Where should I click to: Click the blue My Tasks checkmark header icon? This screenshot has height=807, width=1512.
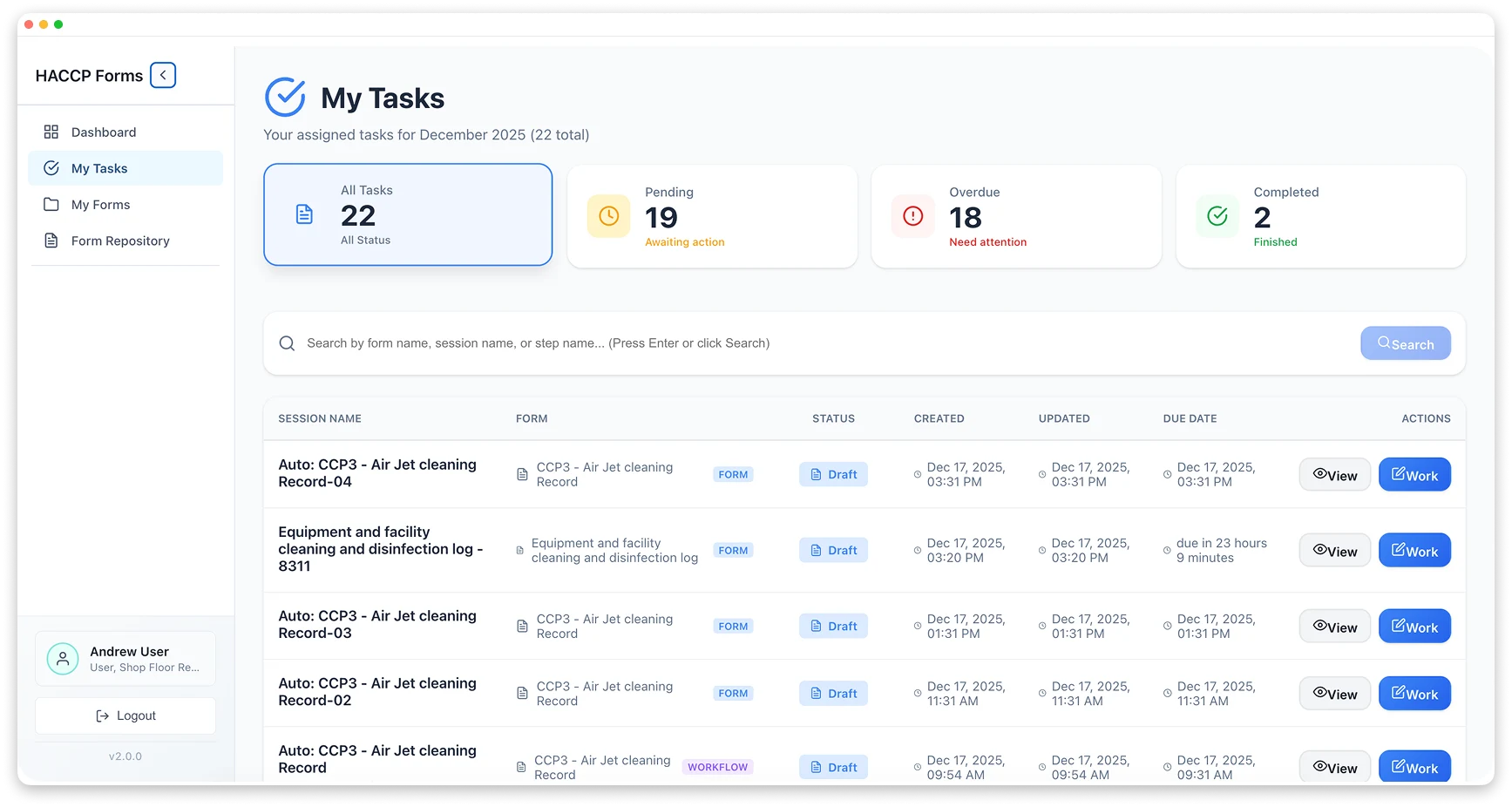[284, 97]
